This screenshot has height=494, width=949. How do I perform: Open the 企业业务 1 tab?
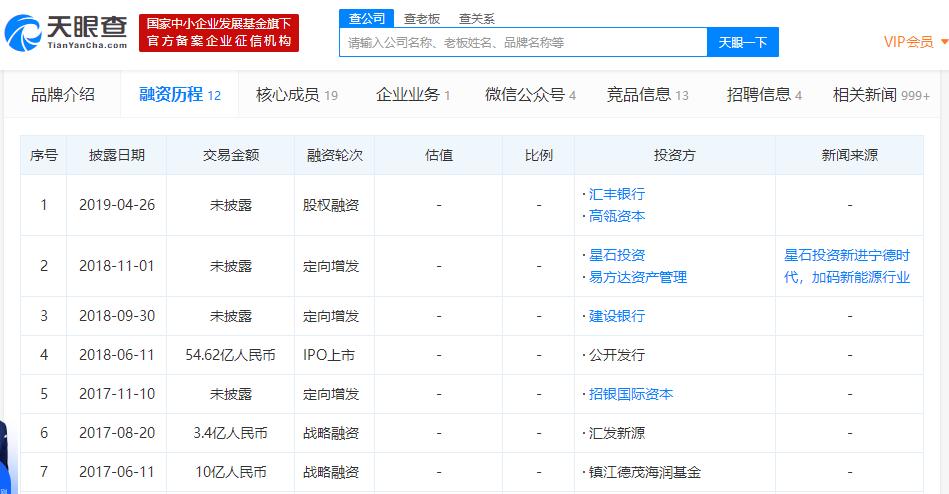pos(413,94)
